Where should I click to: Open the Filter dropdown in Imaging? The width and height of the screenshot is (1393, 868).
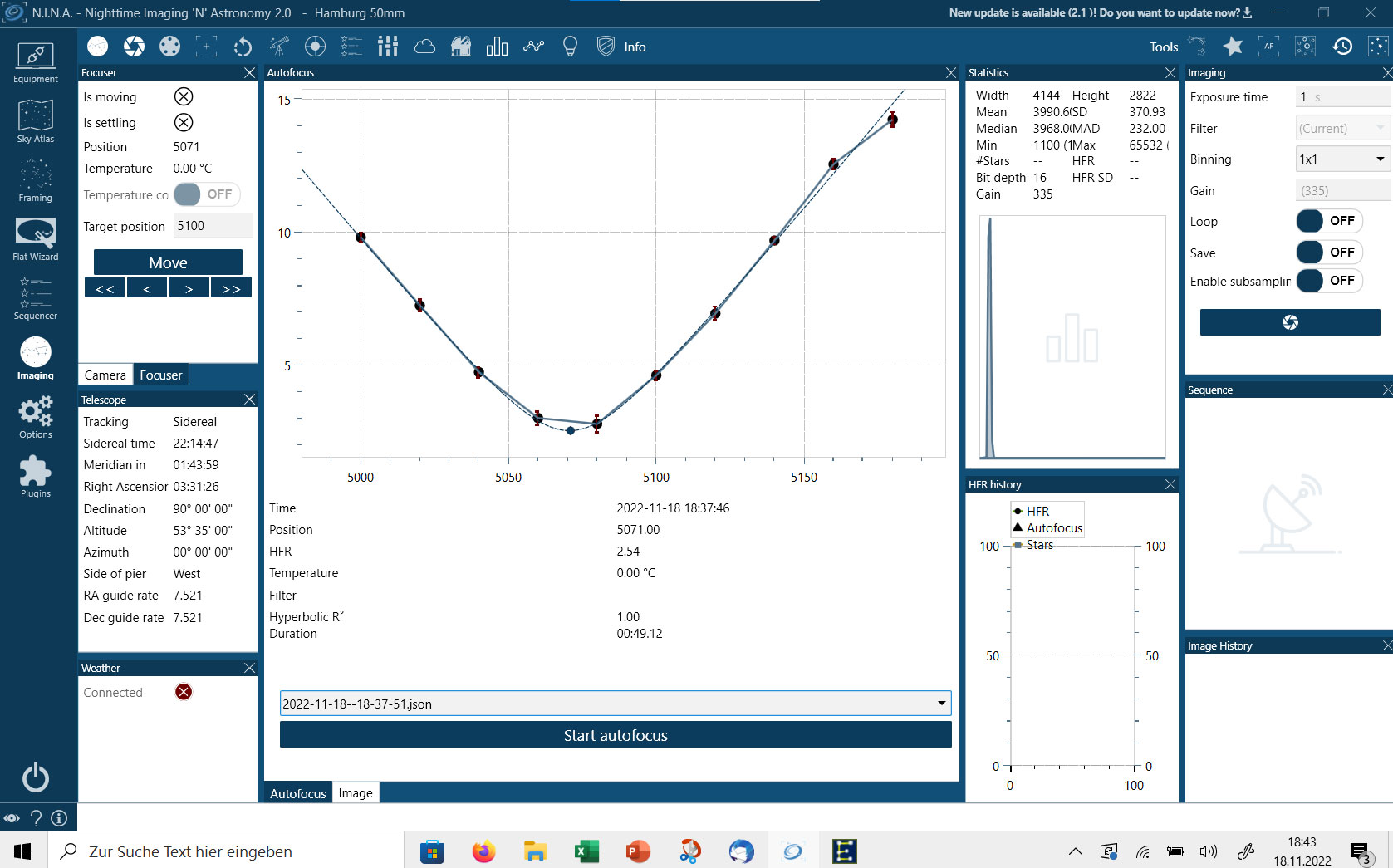pos(1342,129)
